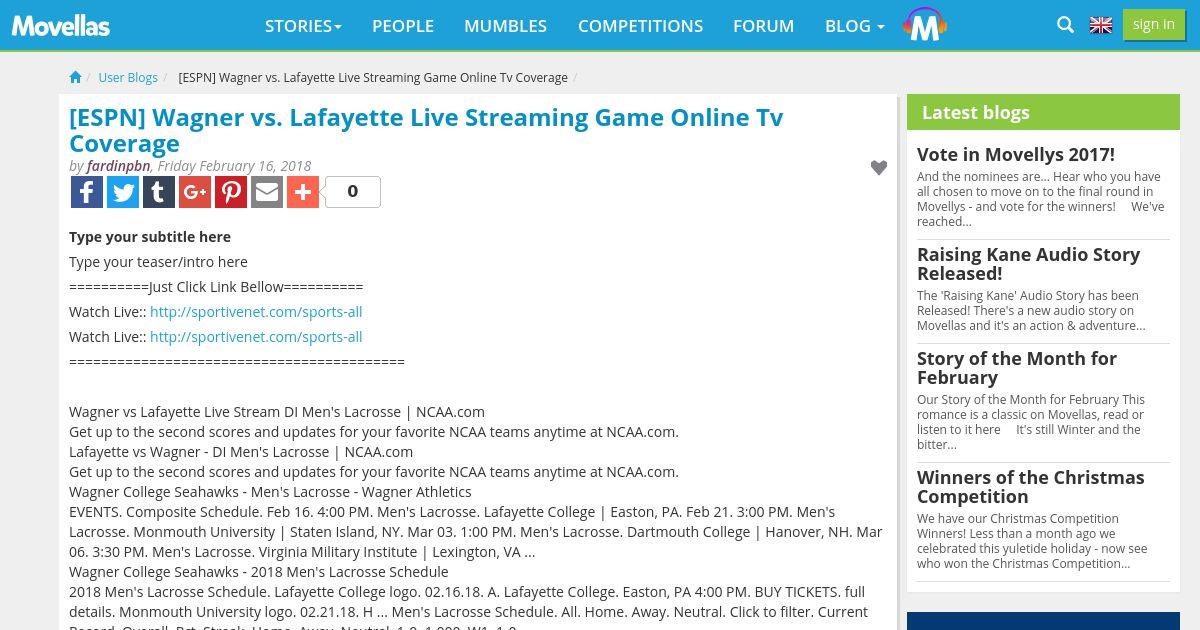Click breadcrumb text for current blog title
Viewport: 1200px width, 630px height.
373,77
